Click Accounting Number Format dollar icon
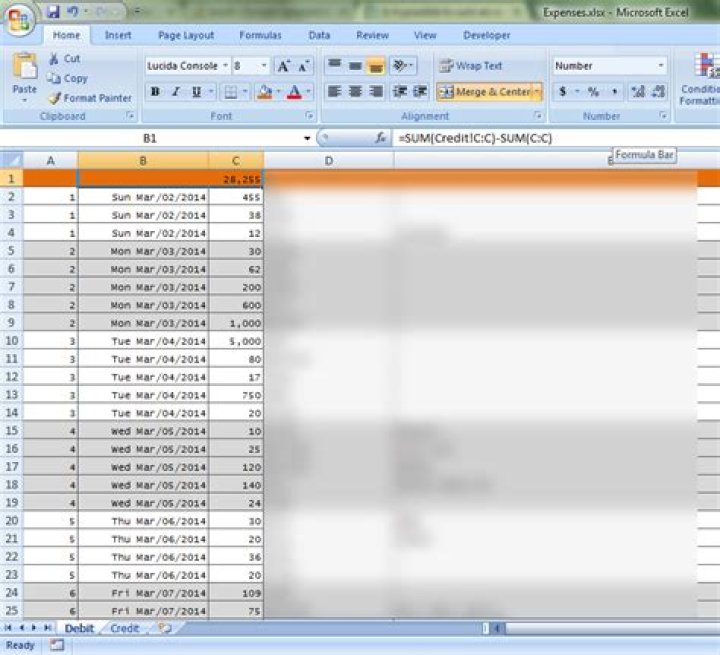 (x=562, y=92)
